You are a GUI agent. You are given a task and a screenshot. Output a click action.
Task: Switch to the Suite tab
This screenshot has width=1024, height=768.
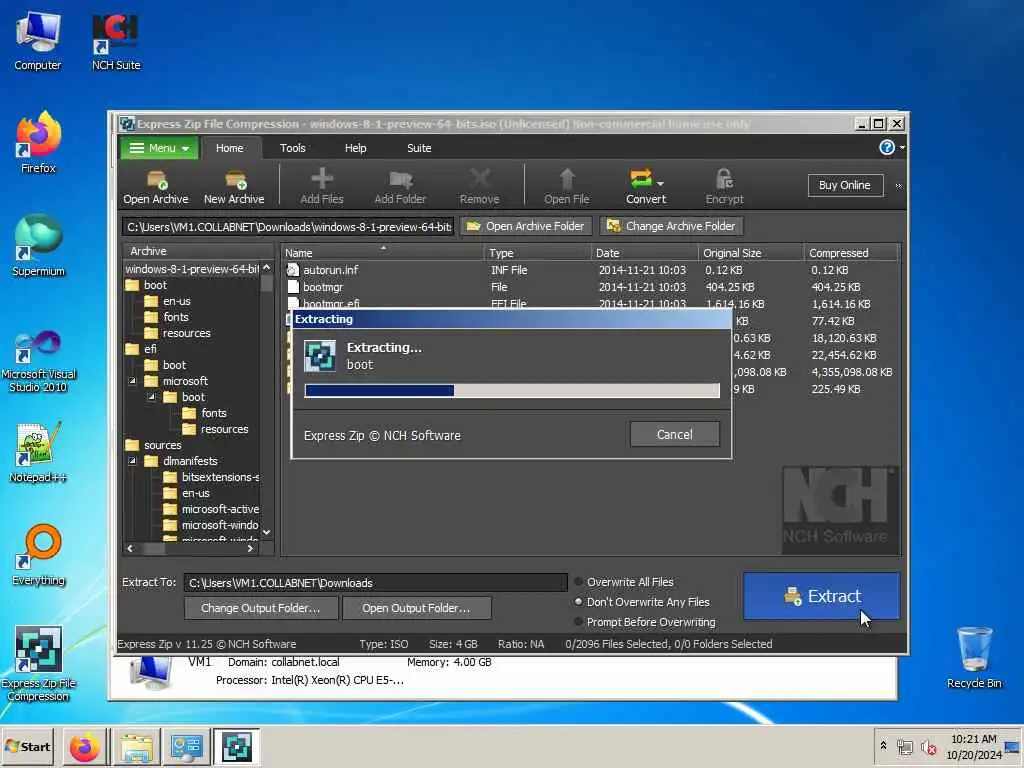click(x=419, y=148)
